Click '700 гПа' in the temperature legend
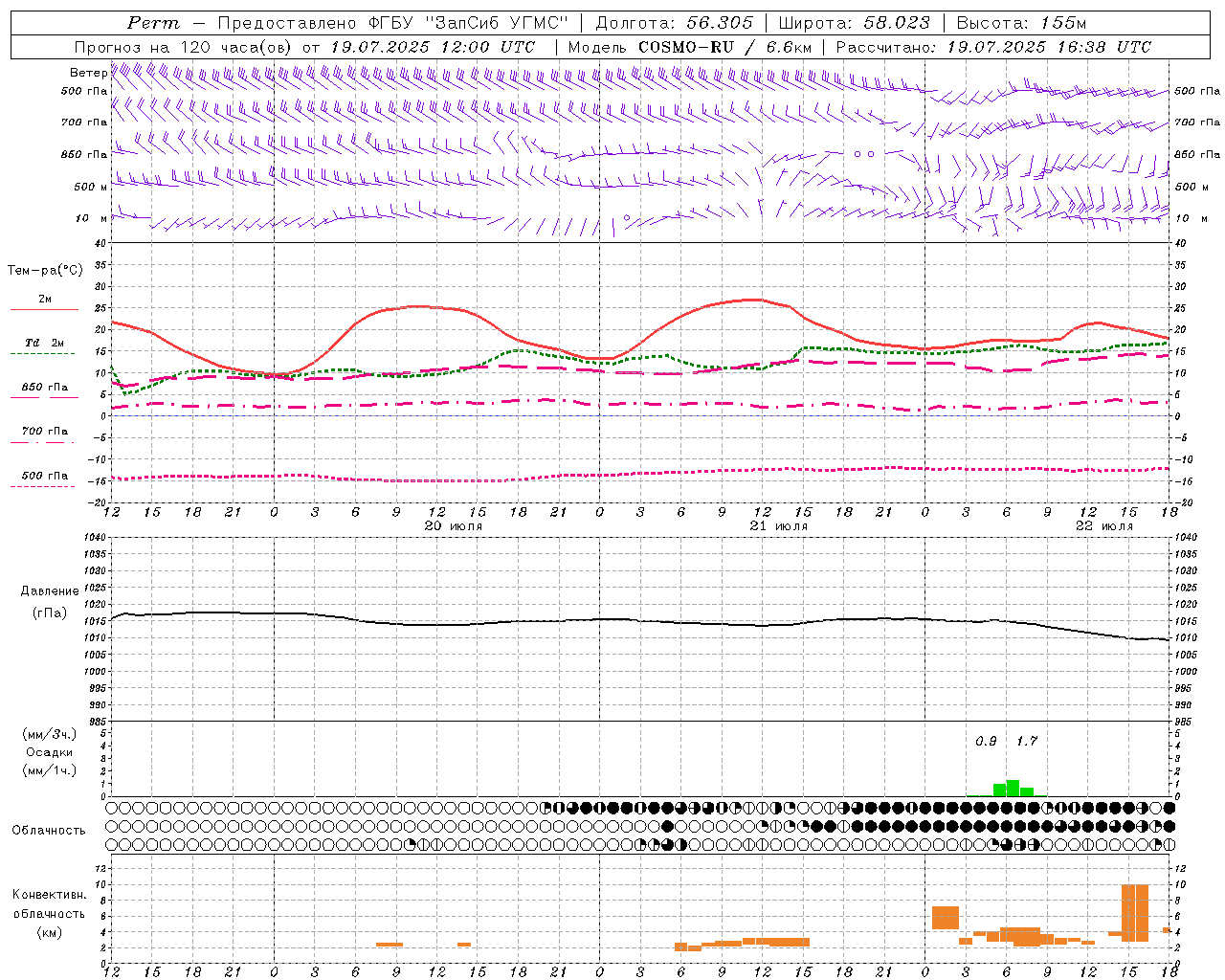This screenshot has width=1225, height=980. click(44, 432)
